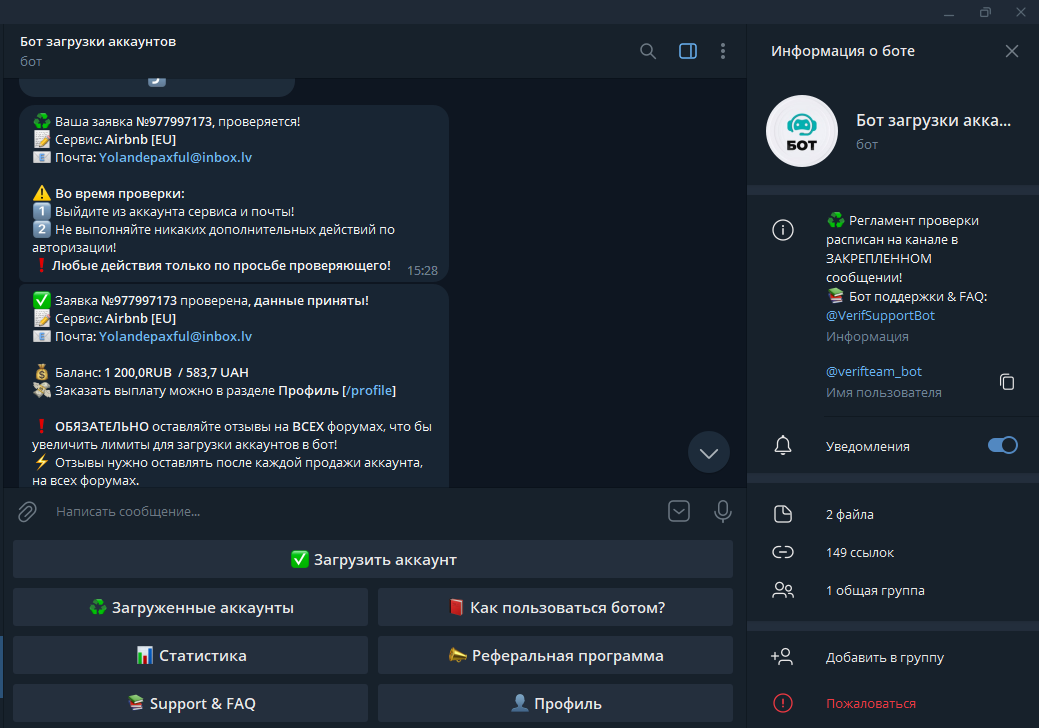The width and height of the screenshot is (1039, 728).
Task: Toggle the side info panel icon
Action: [688, 51]
